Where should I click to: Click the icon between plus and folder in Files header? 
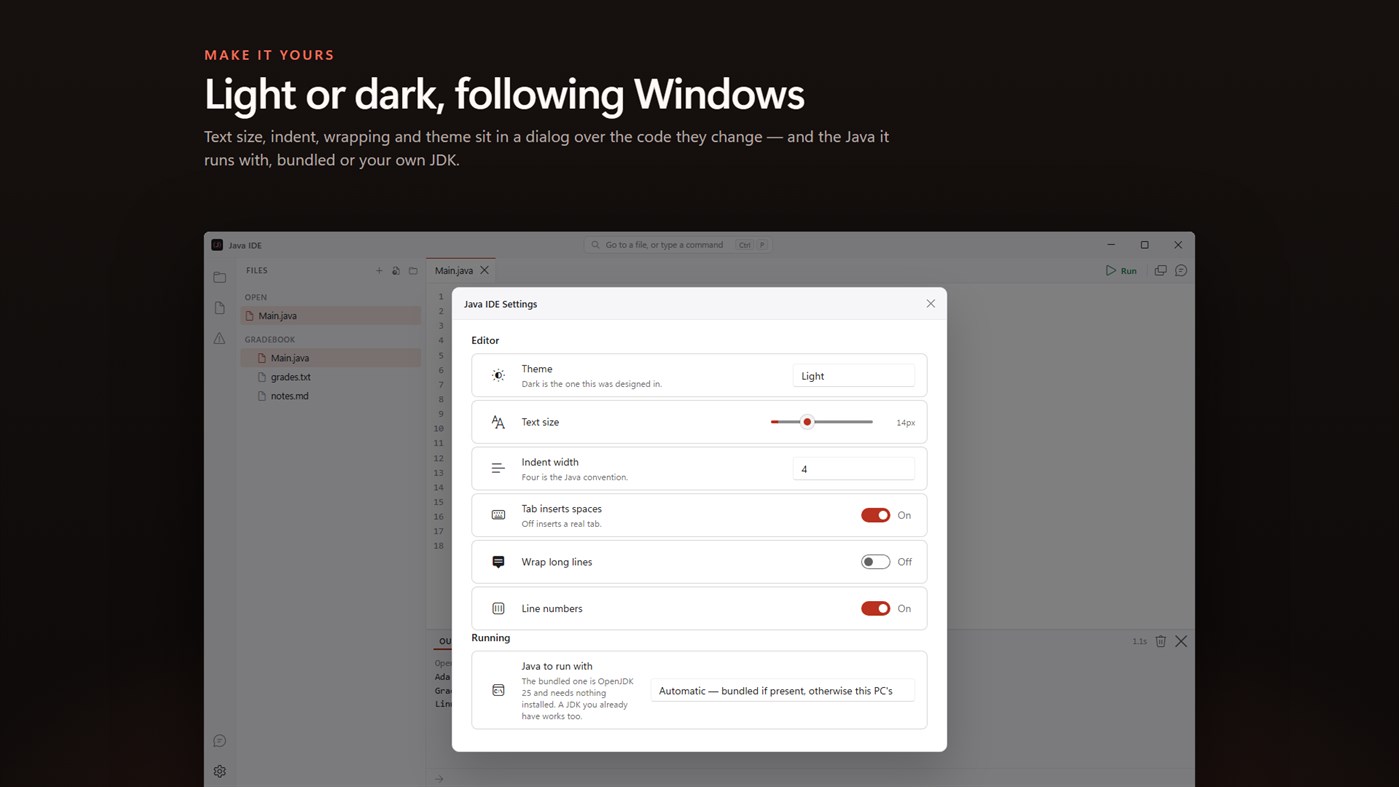coord(396,271)
